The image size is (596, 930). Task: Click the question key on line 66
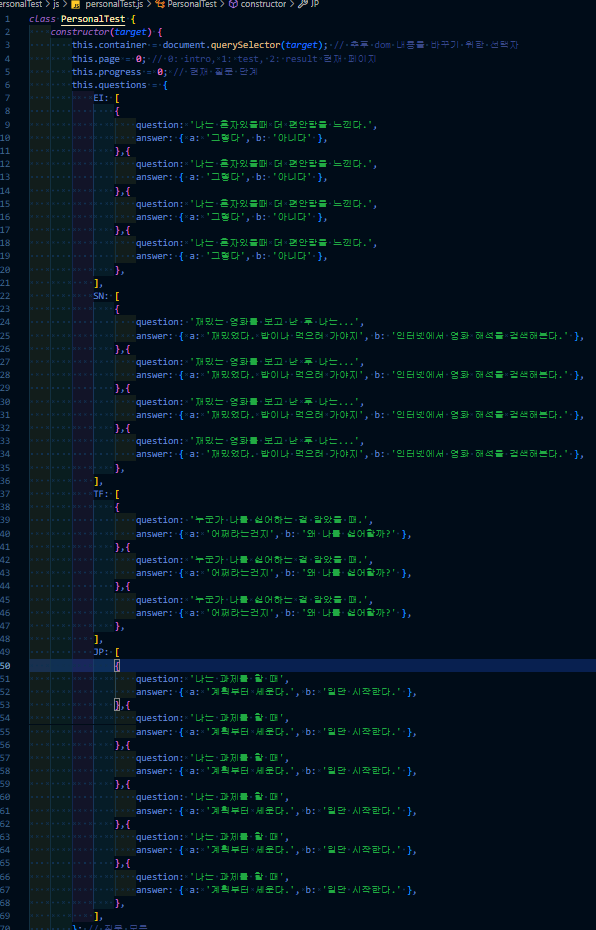[158, 877]
